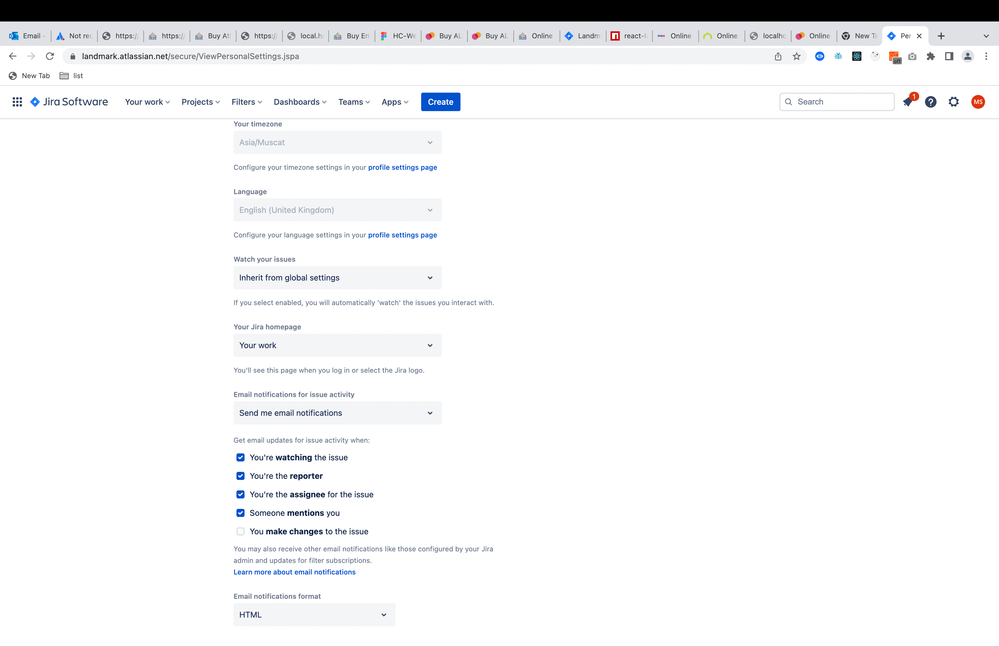Open the Your Jira homepage dropdown
The image size is (999, 646).
click(x=336, y=345)
